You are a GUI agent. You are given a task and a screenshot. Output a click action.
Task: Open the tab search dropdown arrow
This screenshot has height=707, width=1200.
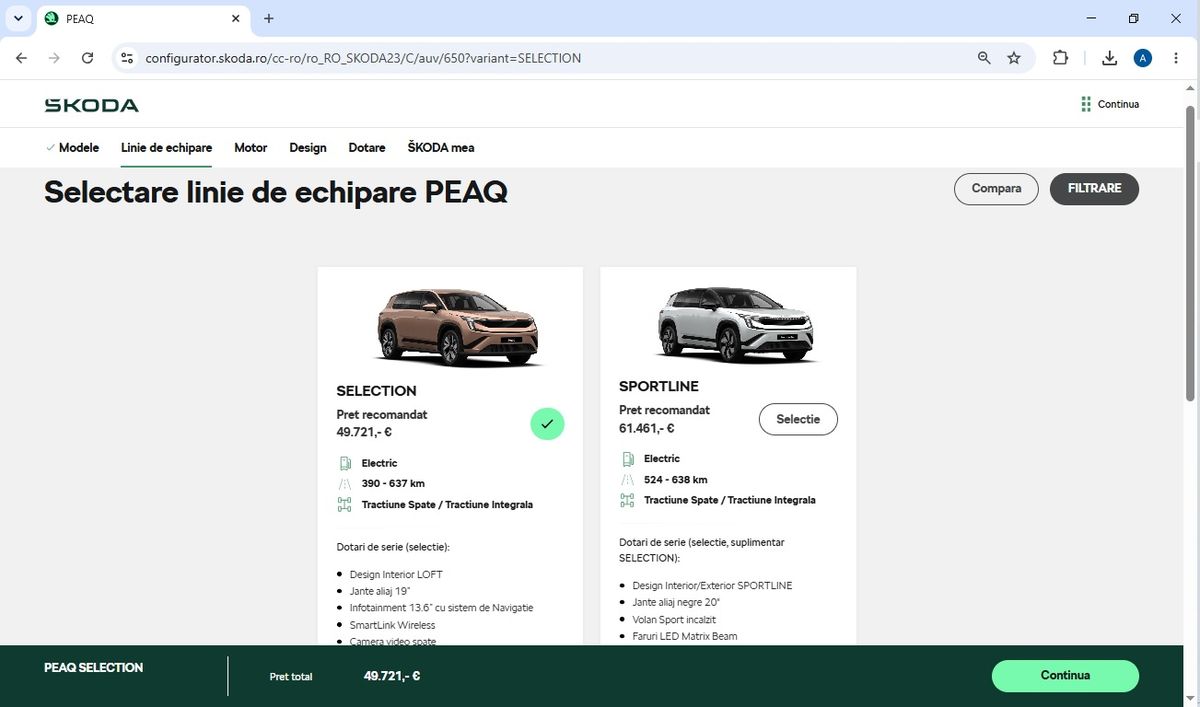pyautogui.click(x=18, y=18)
